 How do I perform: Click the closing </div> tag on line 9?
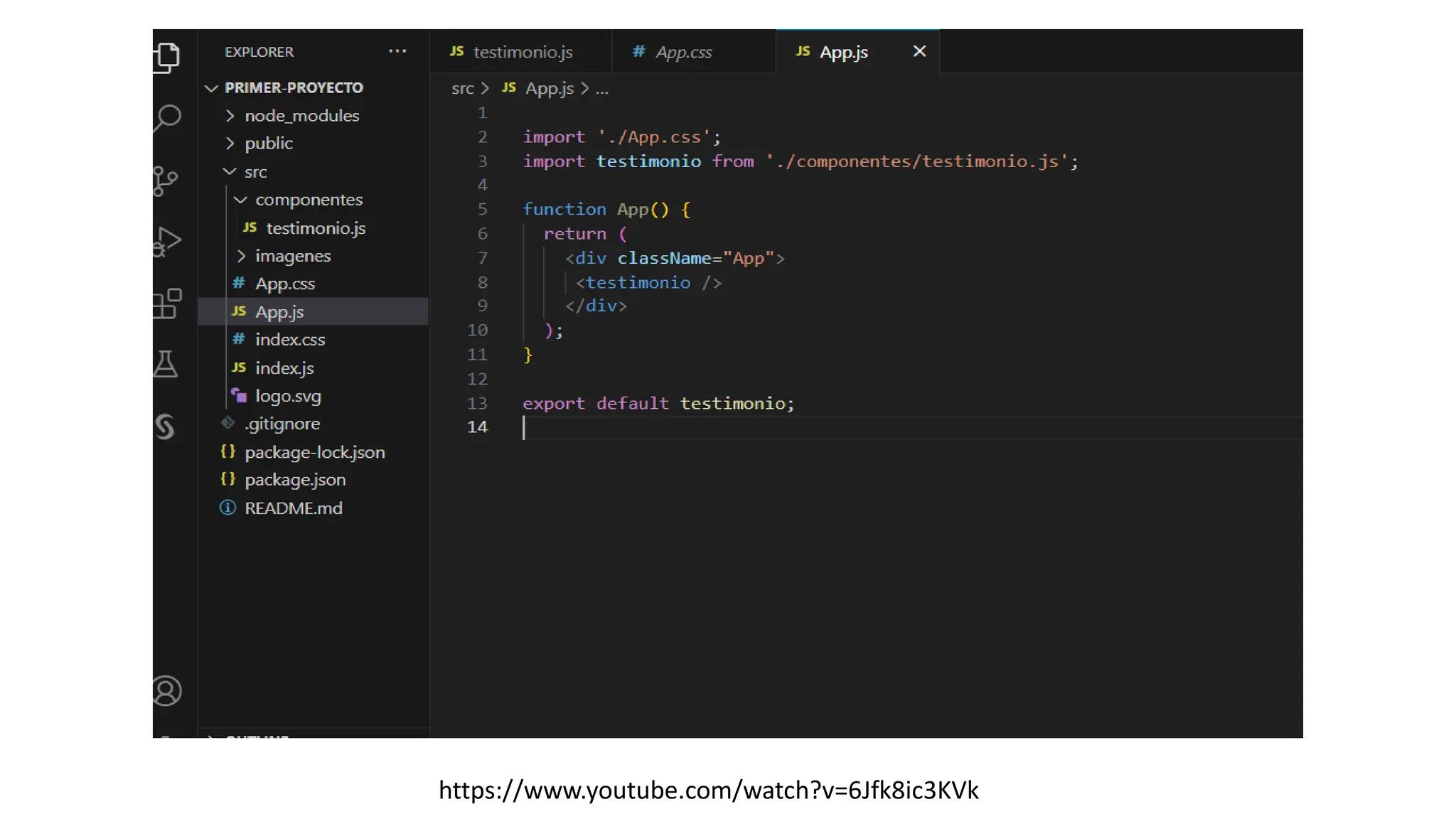[x=596, y=306]
